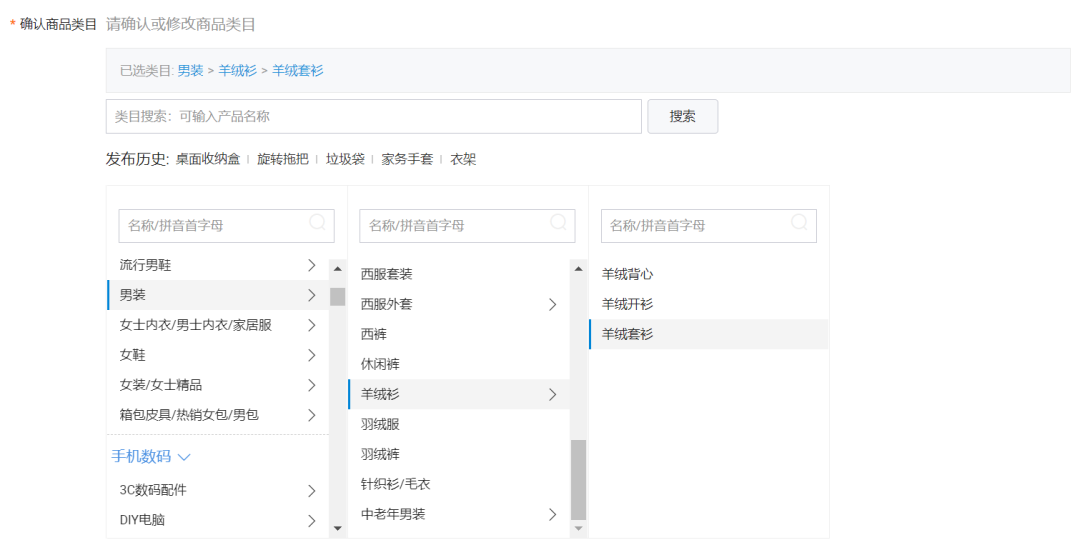Expand arrow next to DIY电脑
This screenshot has height=550, width=1080.
(311, 520)
